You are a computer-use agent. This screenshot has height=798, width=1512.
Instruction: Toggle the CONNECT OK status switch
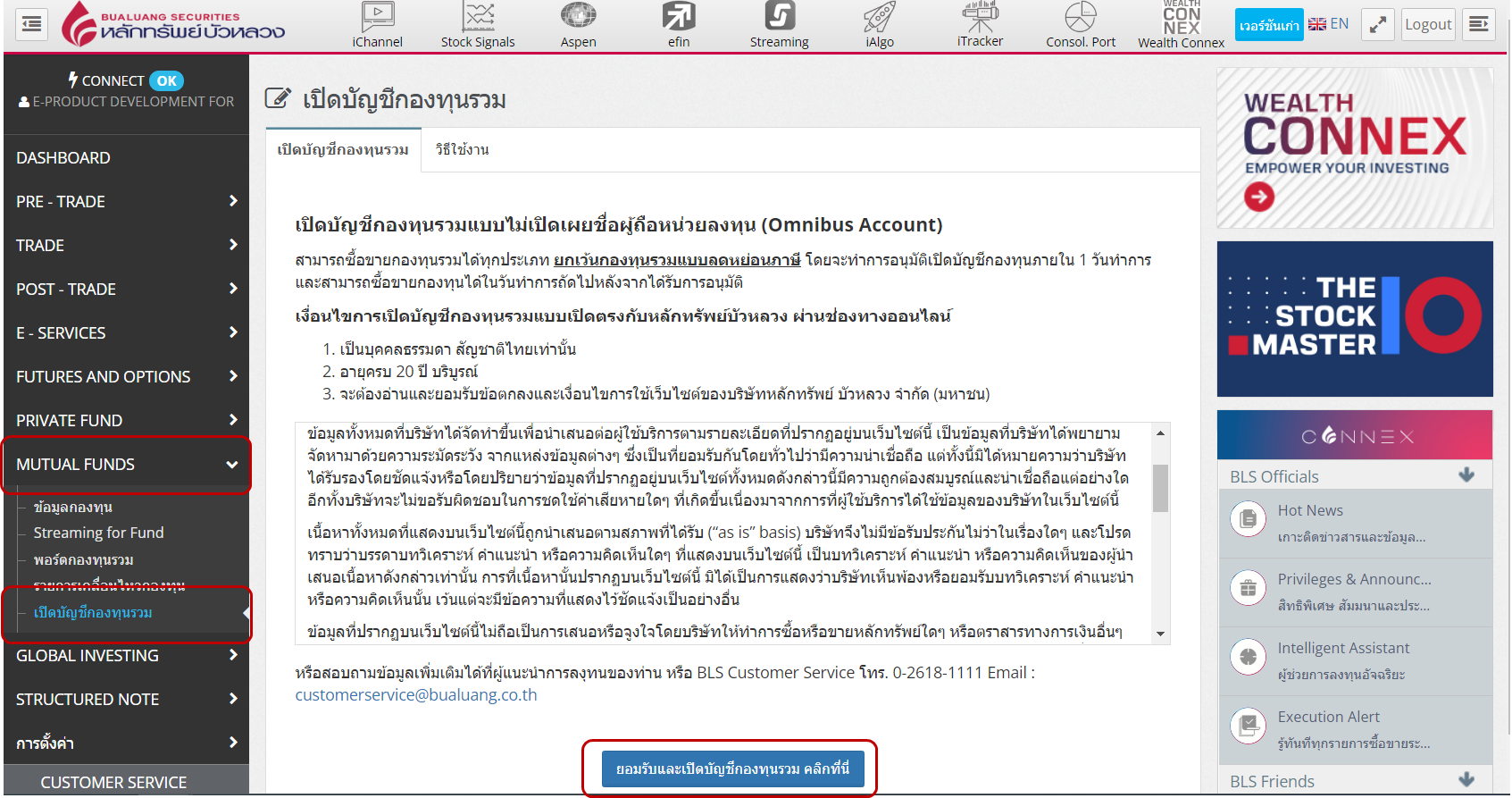pyautogui.click(x=166, y=81)
